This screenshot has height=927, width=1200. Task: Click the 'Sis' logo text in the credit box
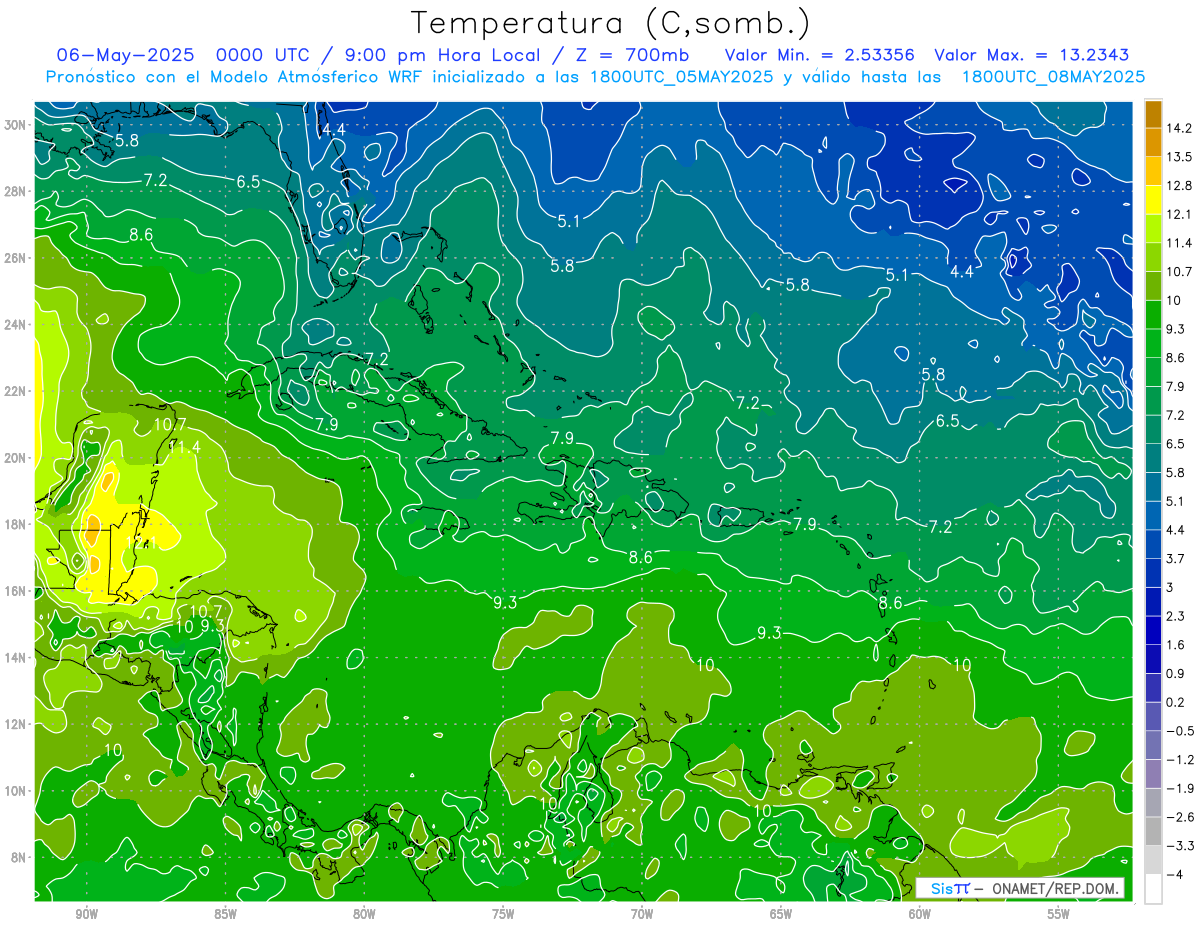[x=942, y=888]
